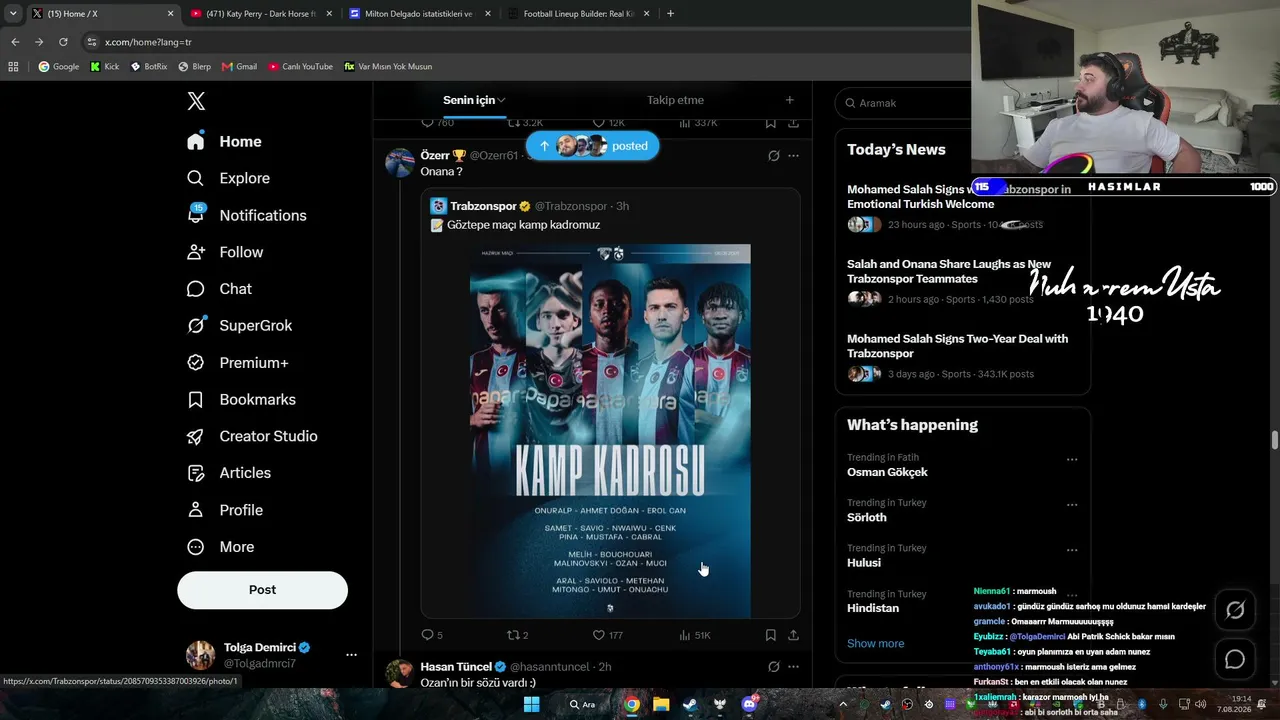This screenshot has width=1280, height=720.
Task: Open more options on Özerr's post
Action: pos(793,156)
